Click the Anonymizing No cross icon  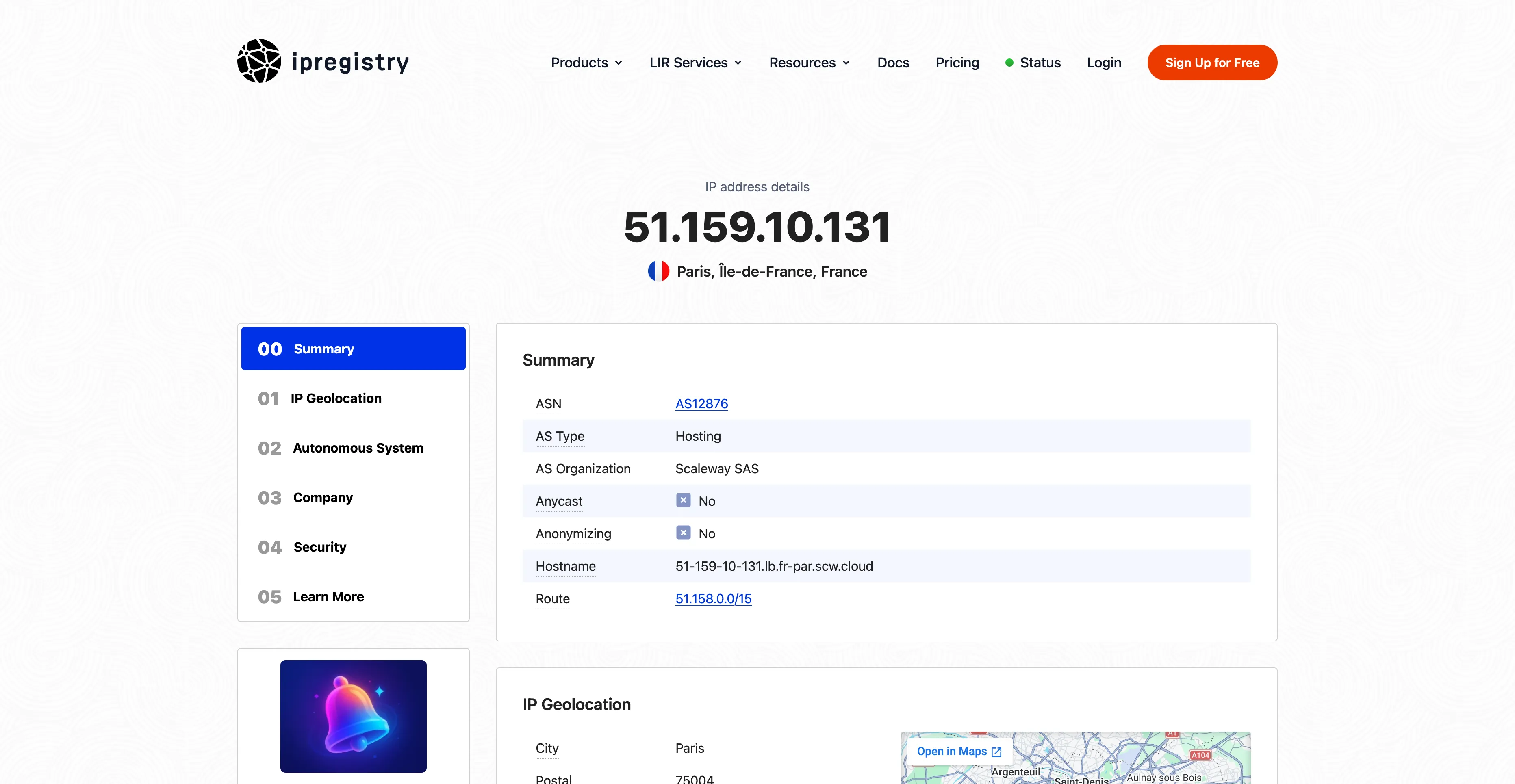click(683, 533)
